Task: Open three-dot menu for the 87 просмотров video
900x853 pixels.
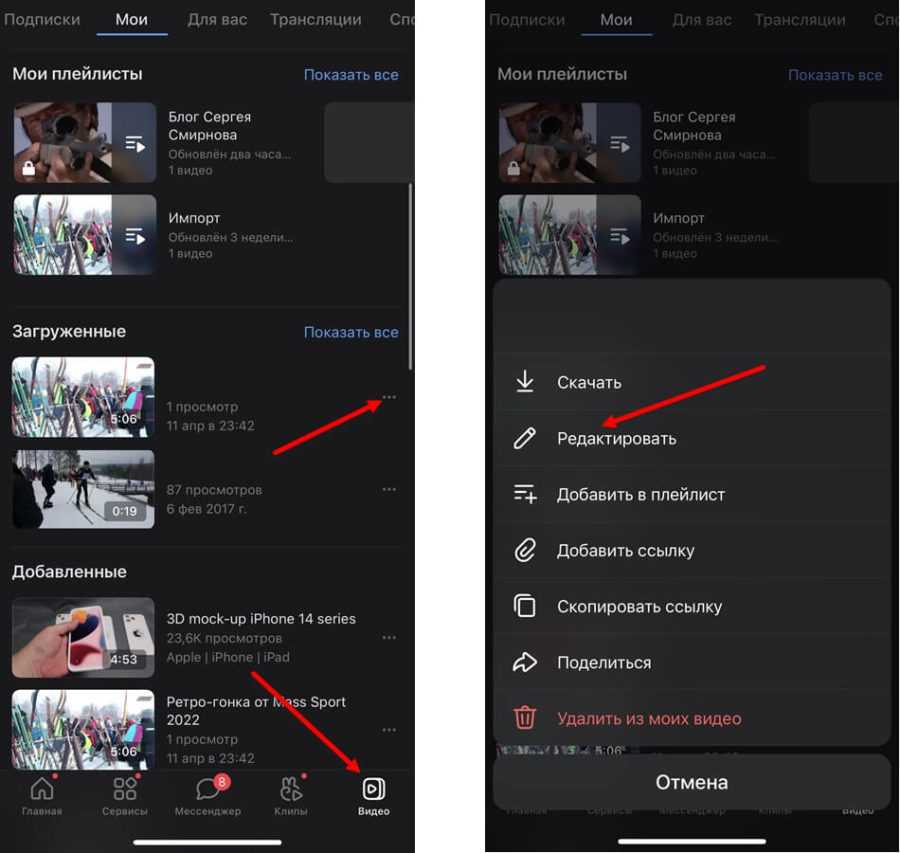Action: click(x=389, y=489)
